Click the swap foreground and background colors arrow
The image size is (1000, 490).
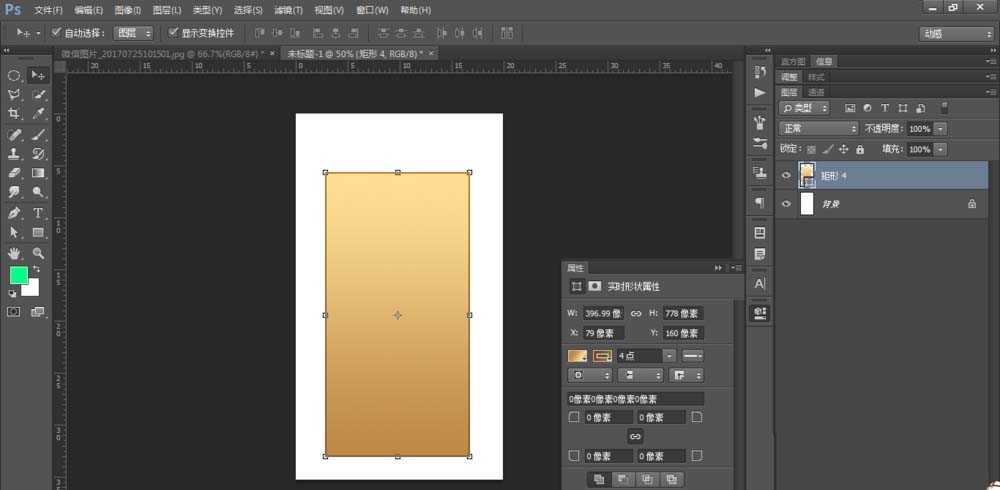pos(37,269)
